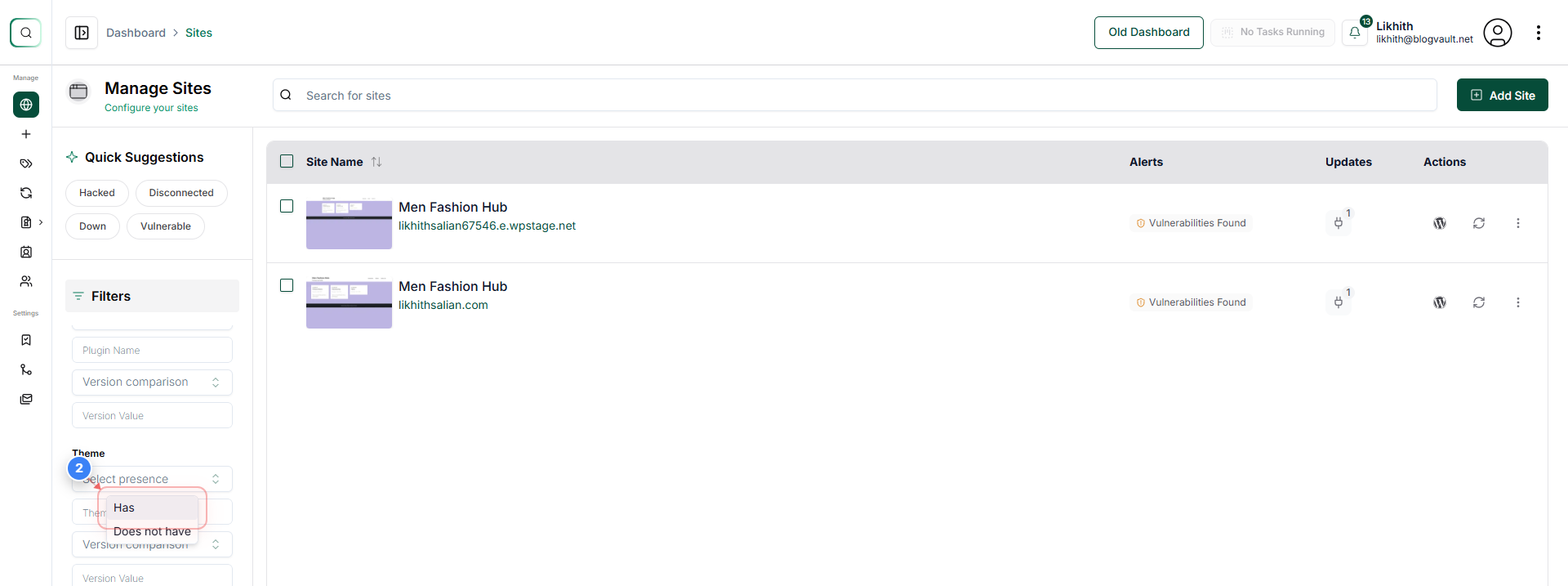
Task: Sort sites by Site Name arrows
Action: pos(376,162)
